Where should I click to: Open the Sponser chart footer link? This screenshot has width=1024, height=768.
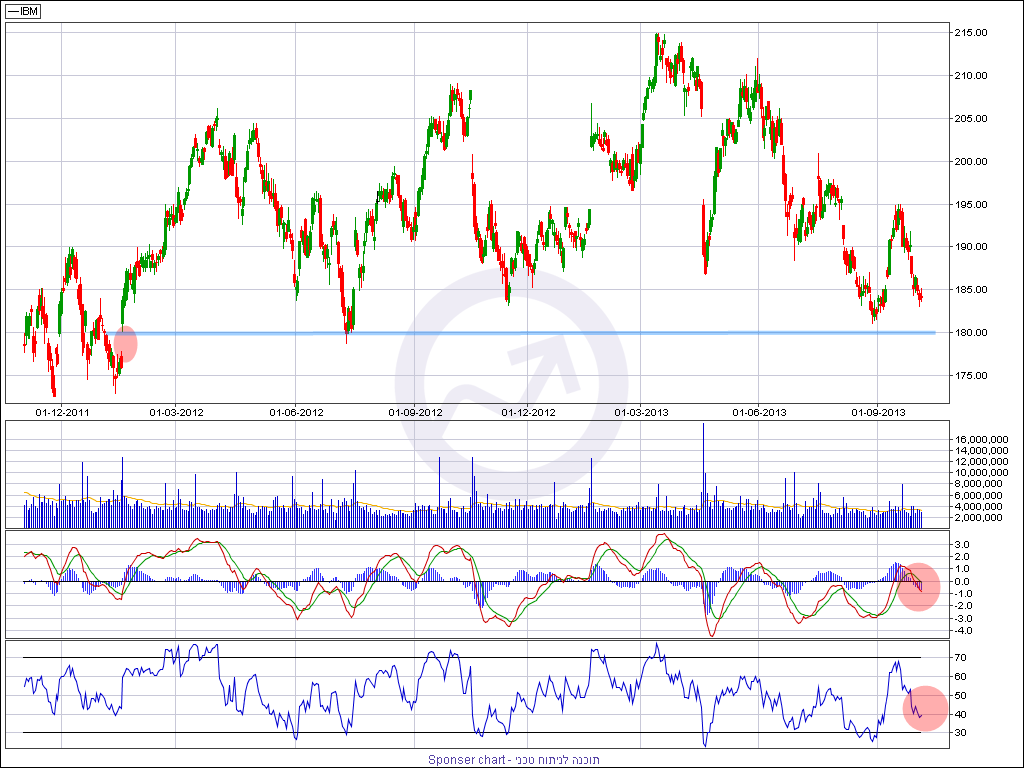coord(514,760)
